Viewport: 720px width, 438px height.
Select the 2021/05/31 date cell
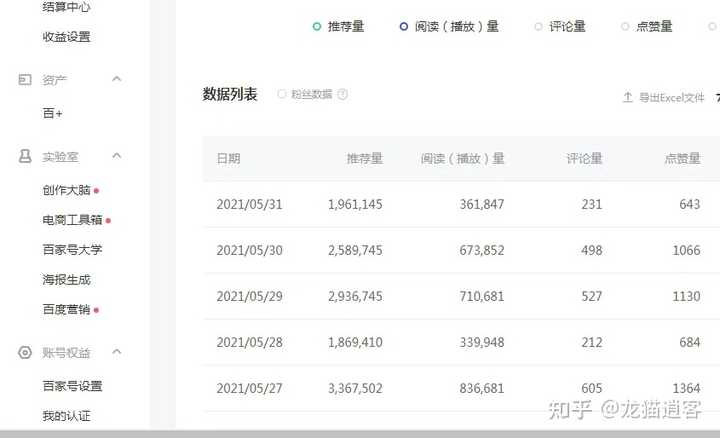click(249, 204)
